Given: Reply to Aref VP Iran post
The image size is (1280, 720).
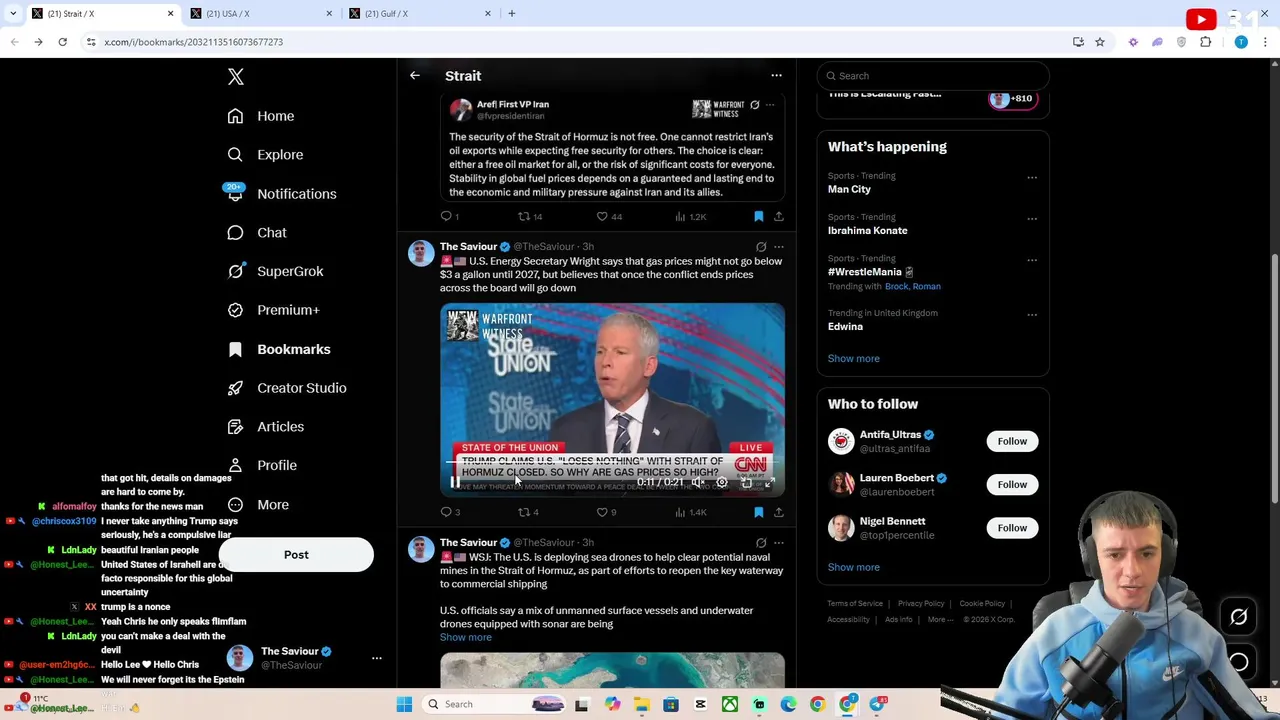Looking at the screenshot, I should click(x=450, y=216).
